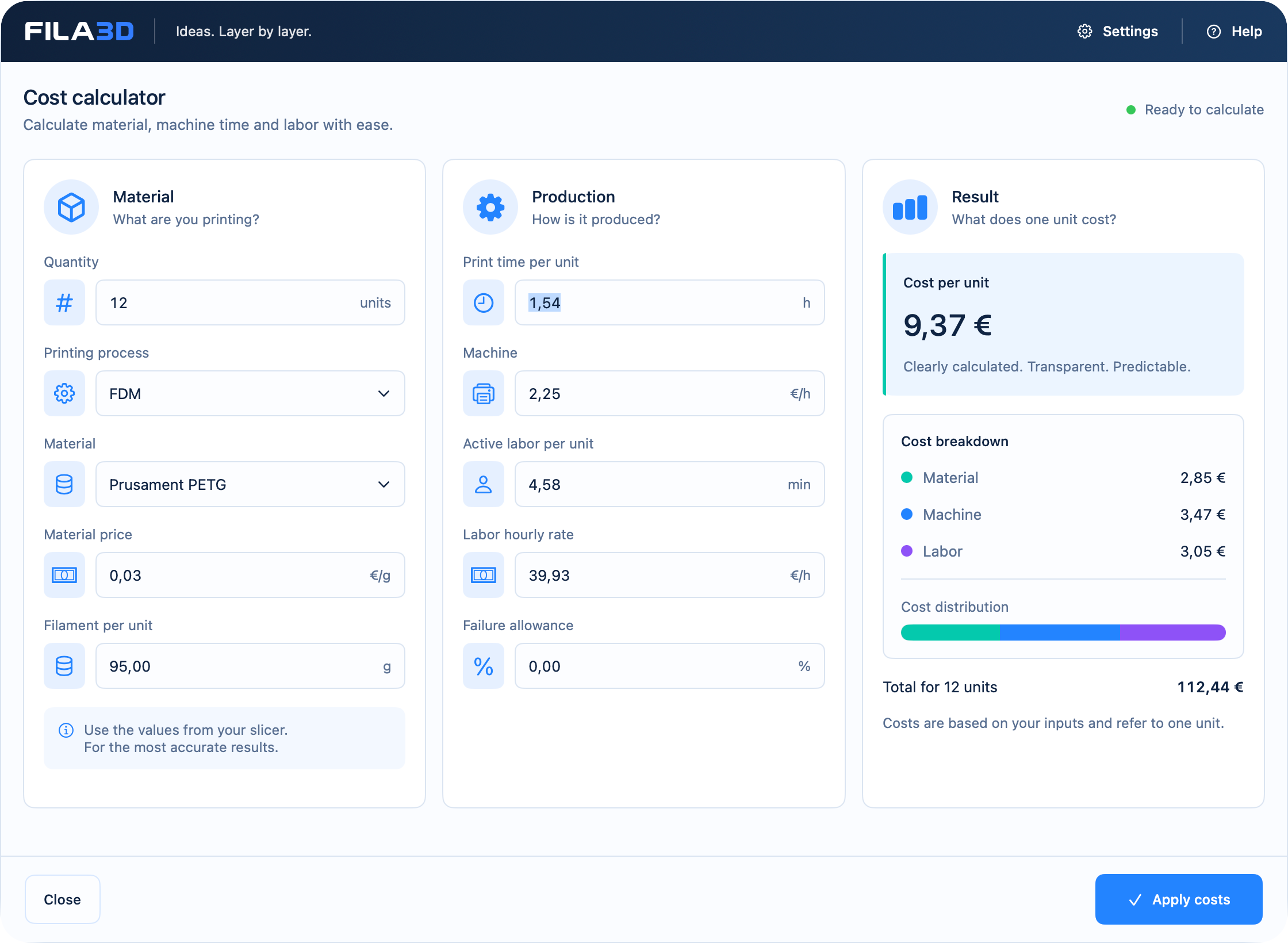Click the purple segment of cost distribution bar
This screenshot has height=943, width=1288.
[1172, 632]
